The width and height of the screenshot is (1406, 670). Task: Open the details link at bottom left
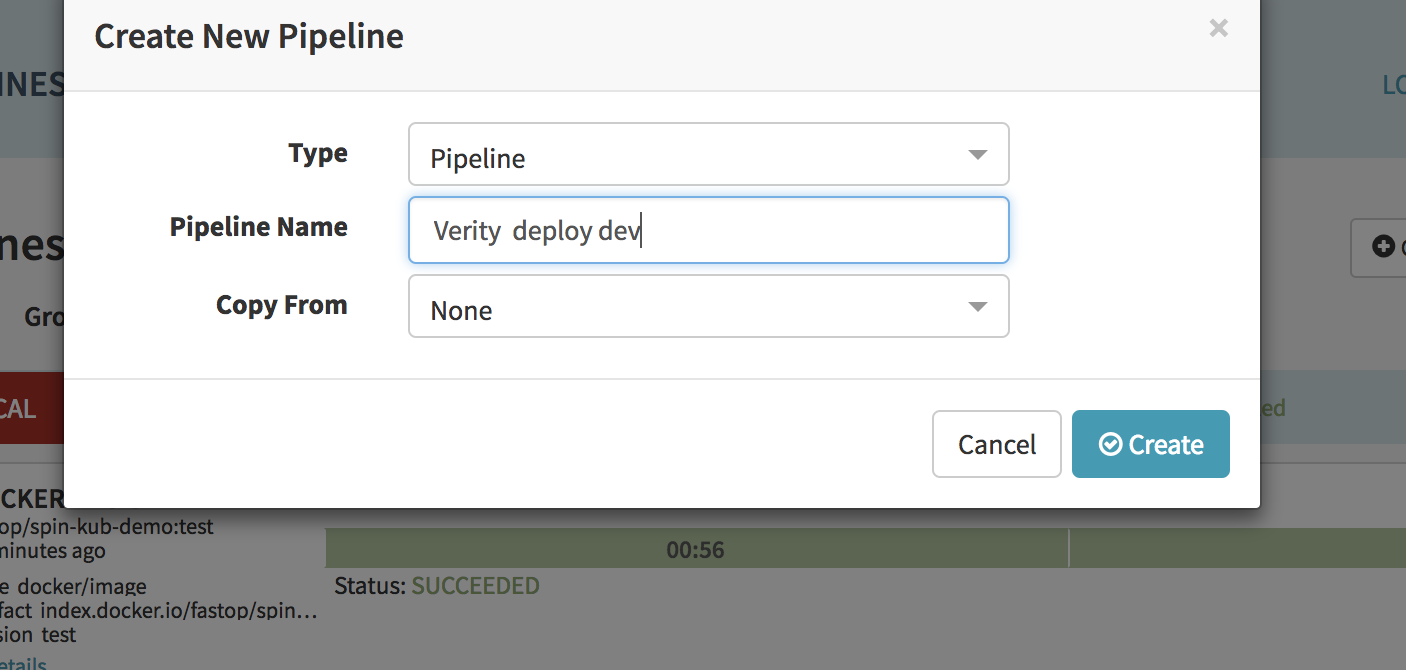23,663
